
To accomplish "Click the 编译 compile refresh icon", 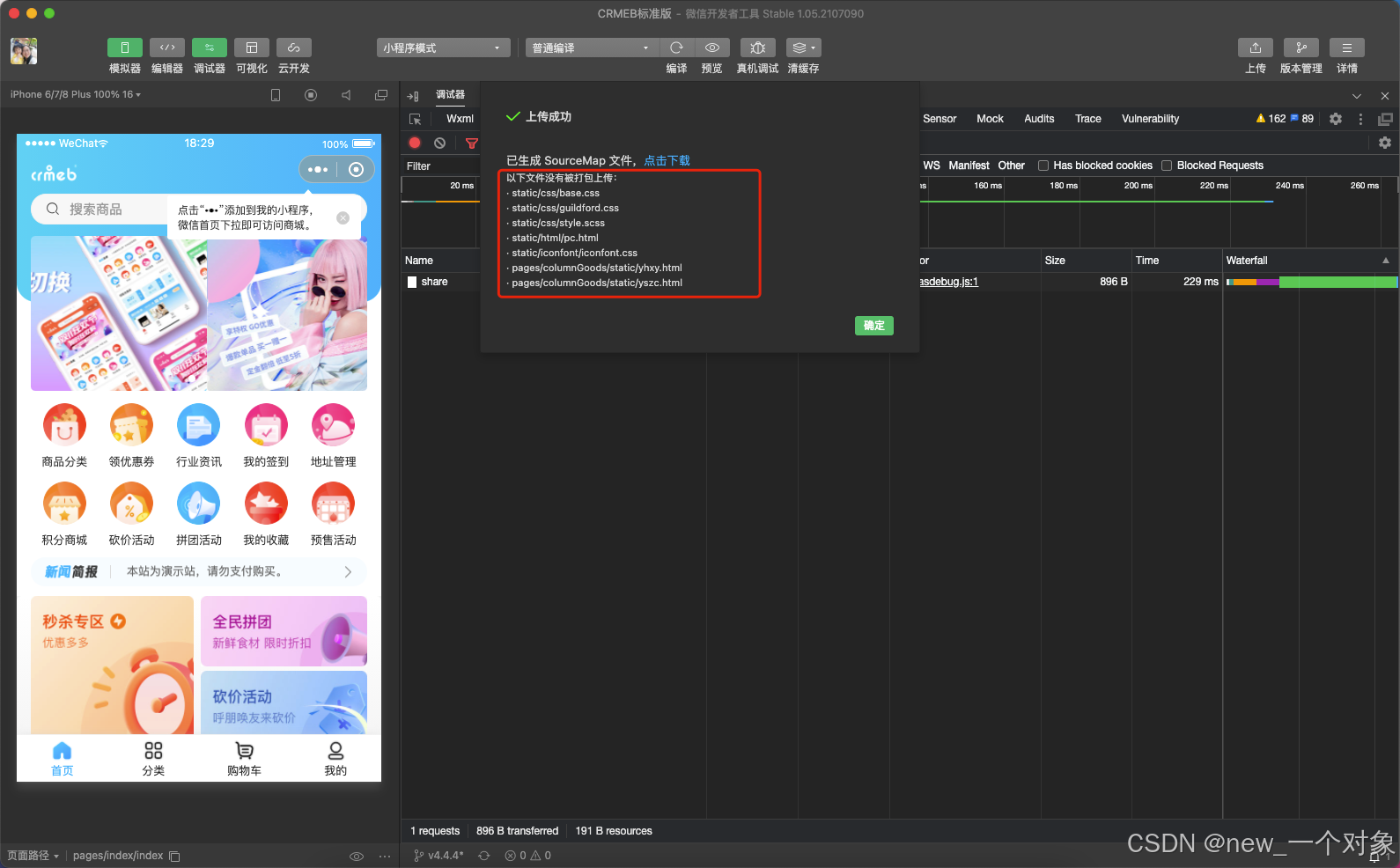I will click(x=676, y=48).
